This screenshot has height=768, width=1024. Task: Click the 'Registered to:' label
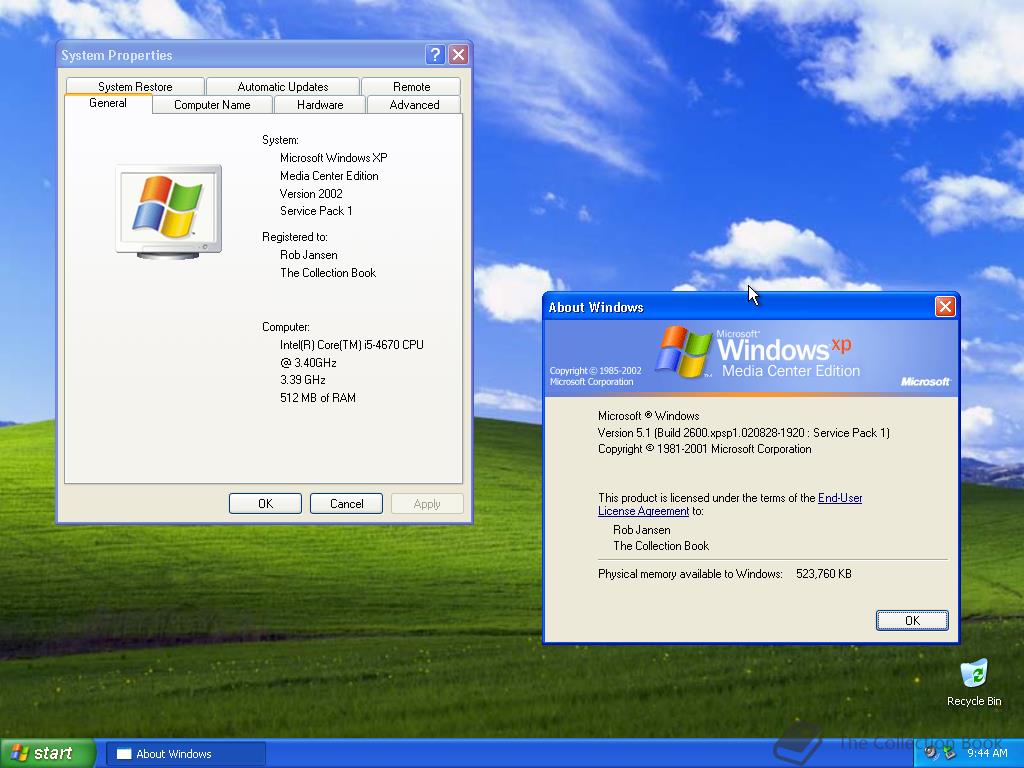(x=295, y=237)
